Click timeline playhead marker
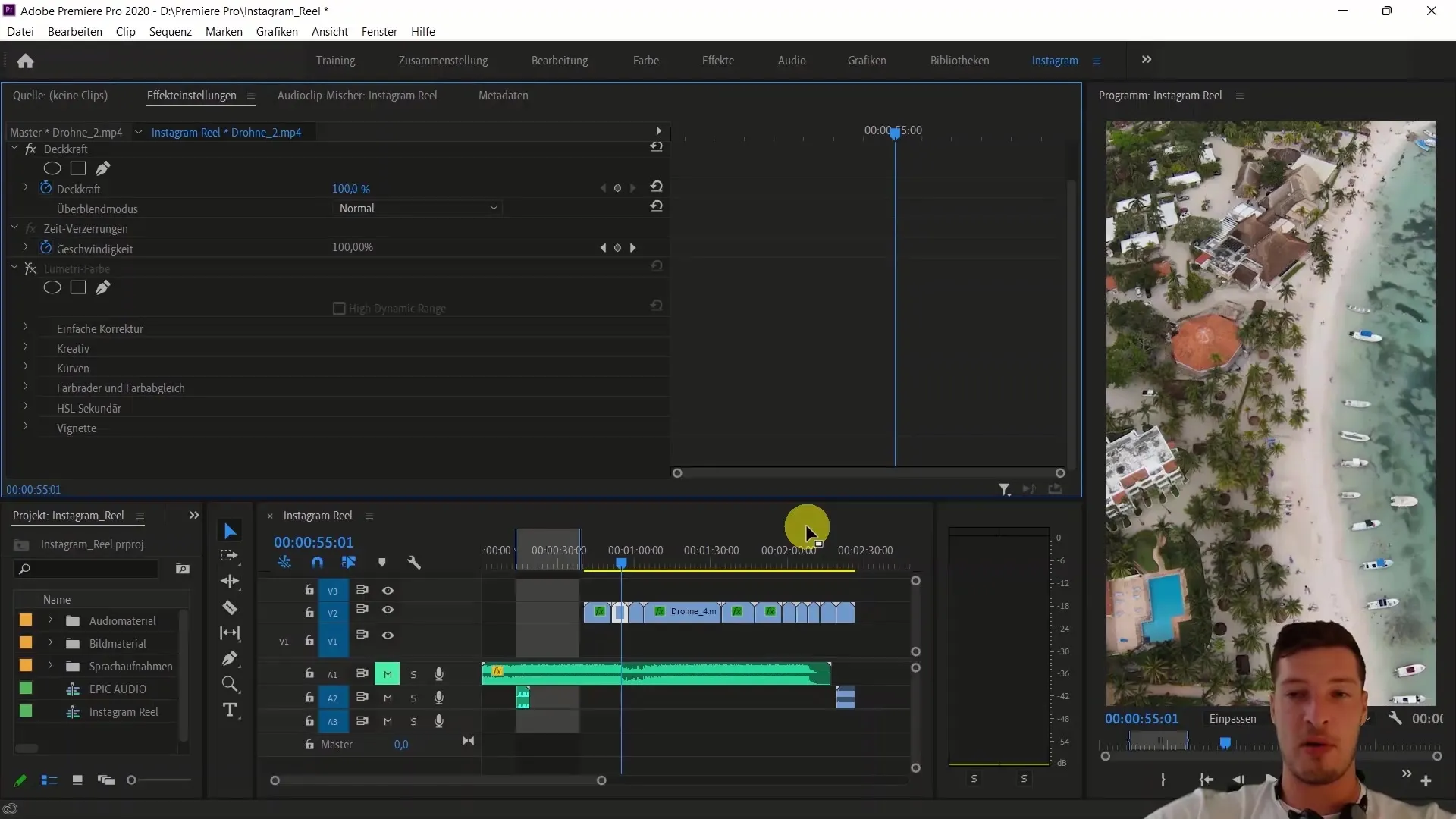The image size is (1456, 819). click(621, 563)
